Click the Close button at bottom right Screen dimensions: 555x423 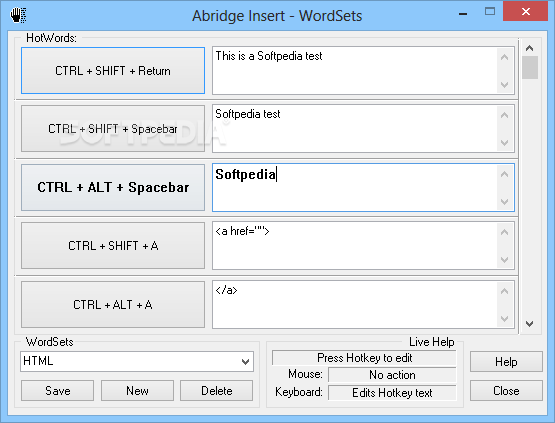coord(506,390)
